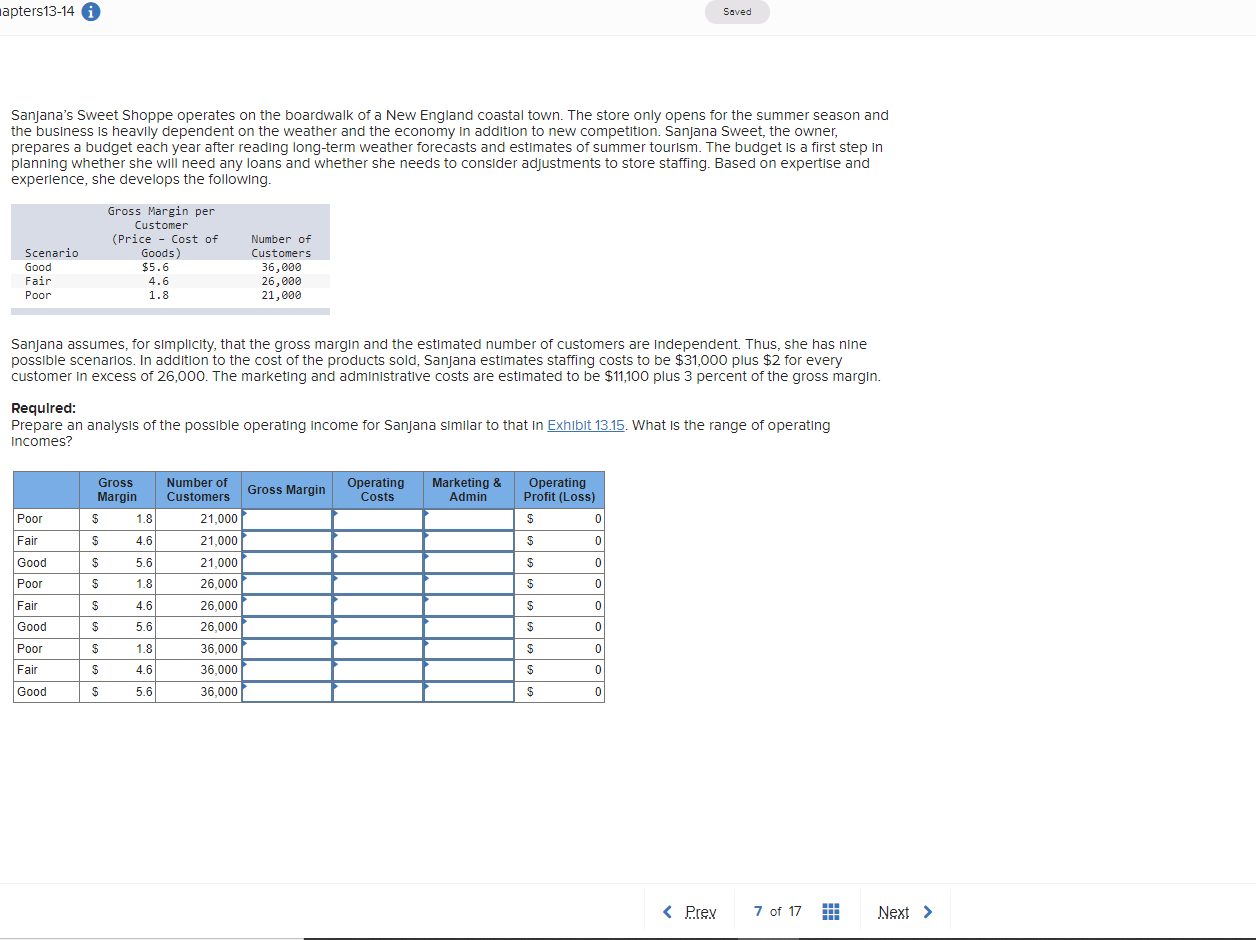This screenshot has height=940, width=1256.
Task: Select Operating Costs input for Fair 26,000 row
Action: pyautogui.click(x=377, y=605)
